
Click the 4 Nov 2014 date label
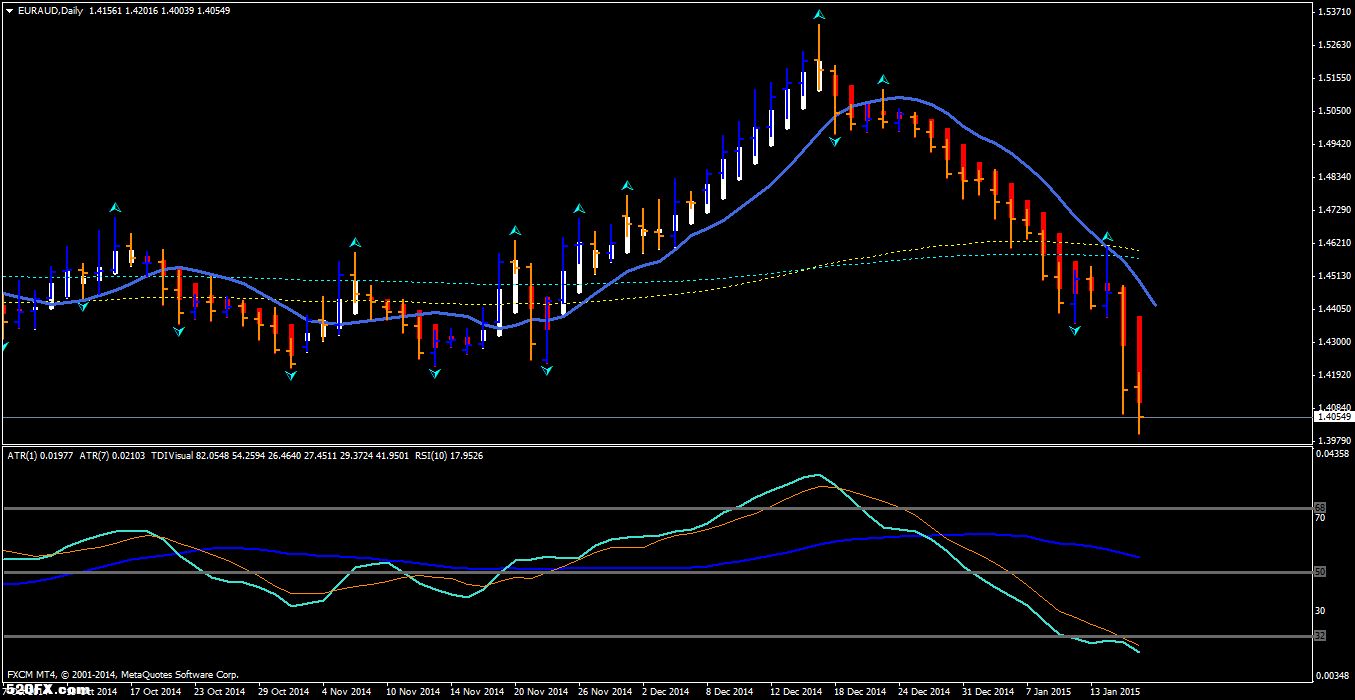point(346,691)
